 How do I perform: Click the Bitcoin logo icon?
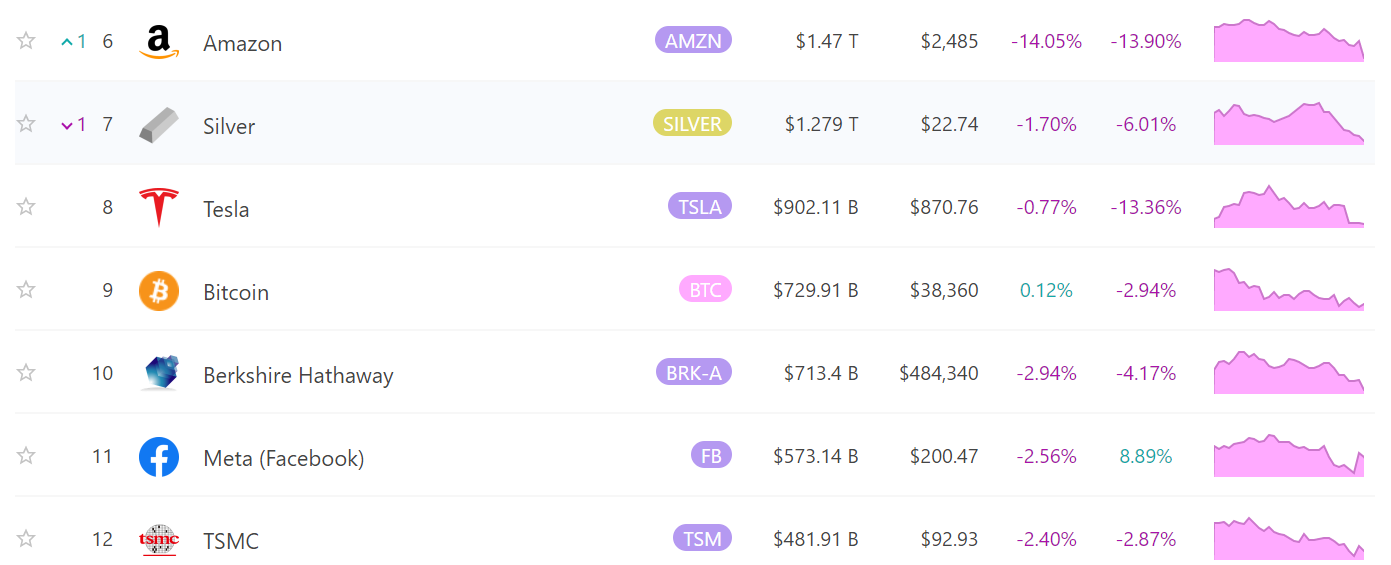point(158,291)
